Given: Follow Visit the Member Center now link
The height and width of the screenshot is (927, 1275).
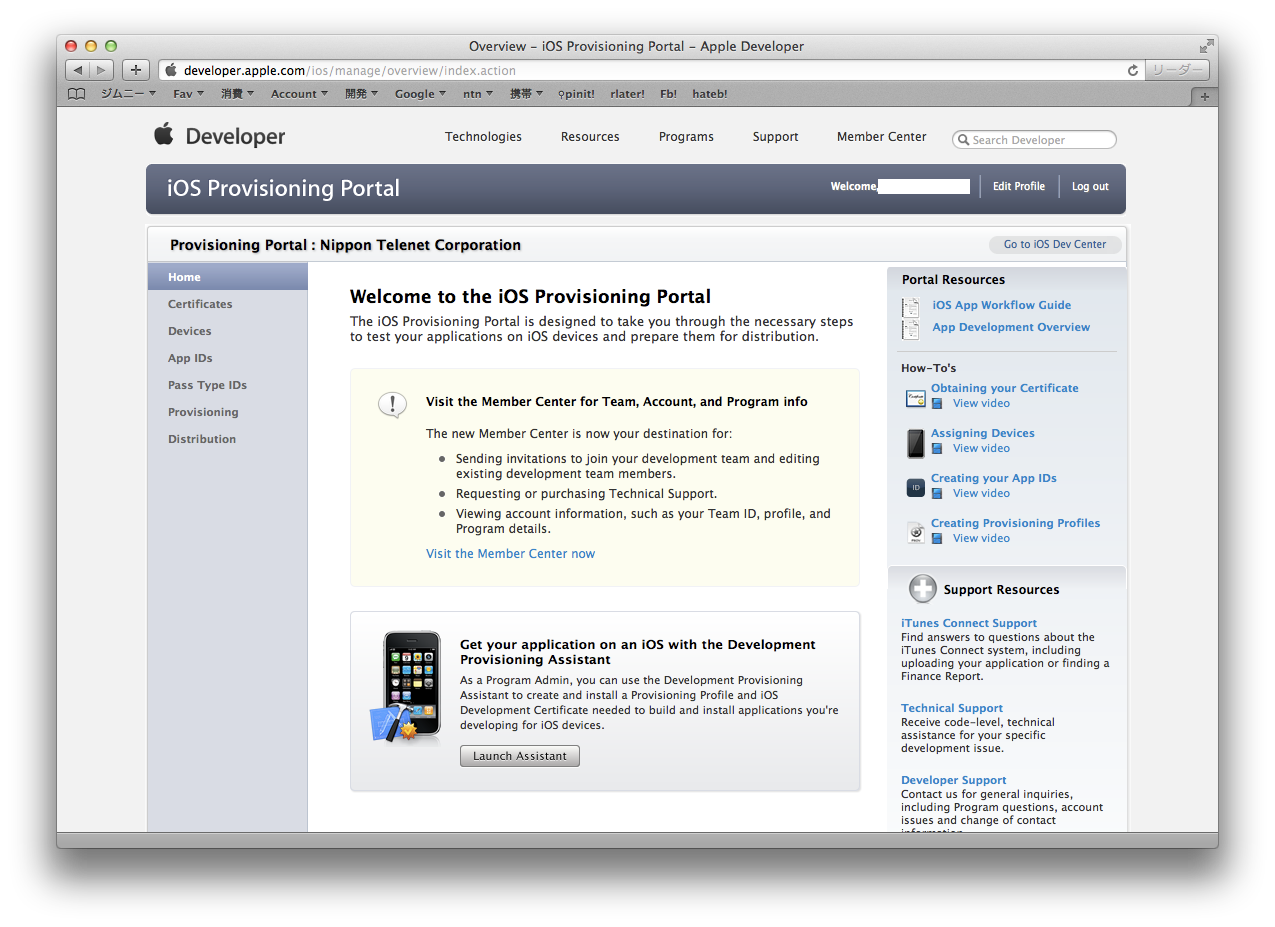Looking at the screenshot, I should click(x=510, y=554).
